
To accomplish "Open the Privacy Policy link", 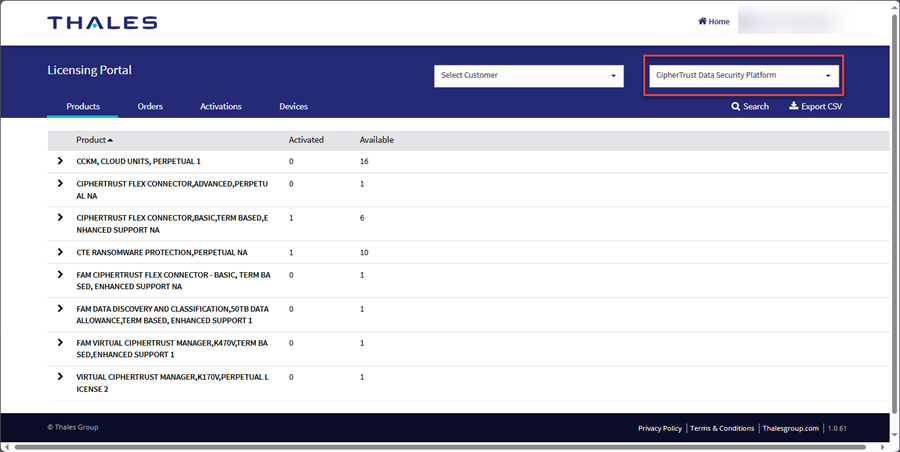I will pos(660,428).
